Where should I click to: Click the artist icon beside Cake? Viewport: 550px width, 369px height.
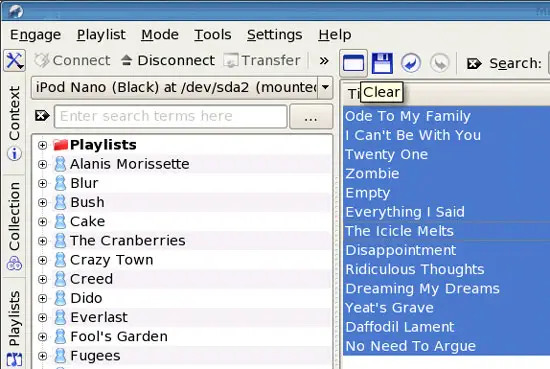pos(60,222)
